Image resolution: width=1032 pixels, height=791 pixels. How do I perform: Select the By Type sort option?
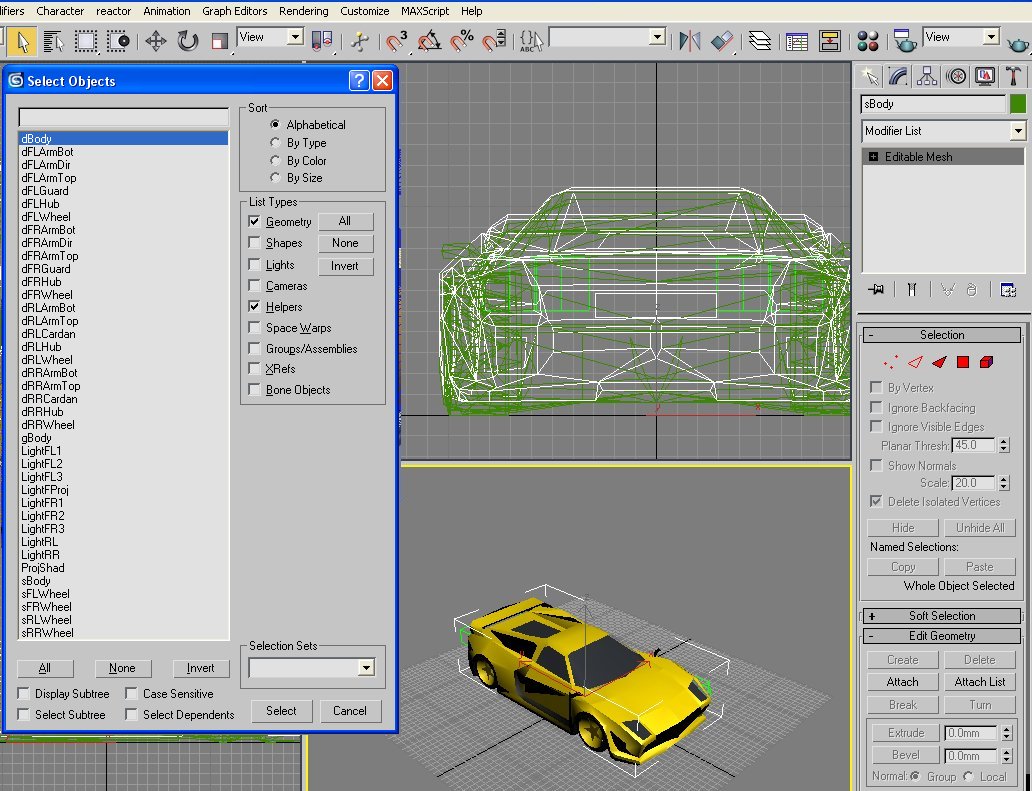pos(275,143)
